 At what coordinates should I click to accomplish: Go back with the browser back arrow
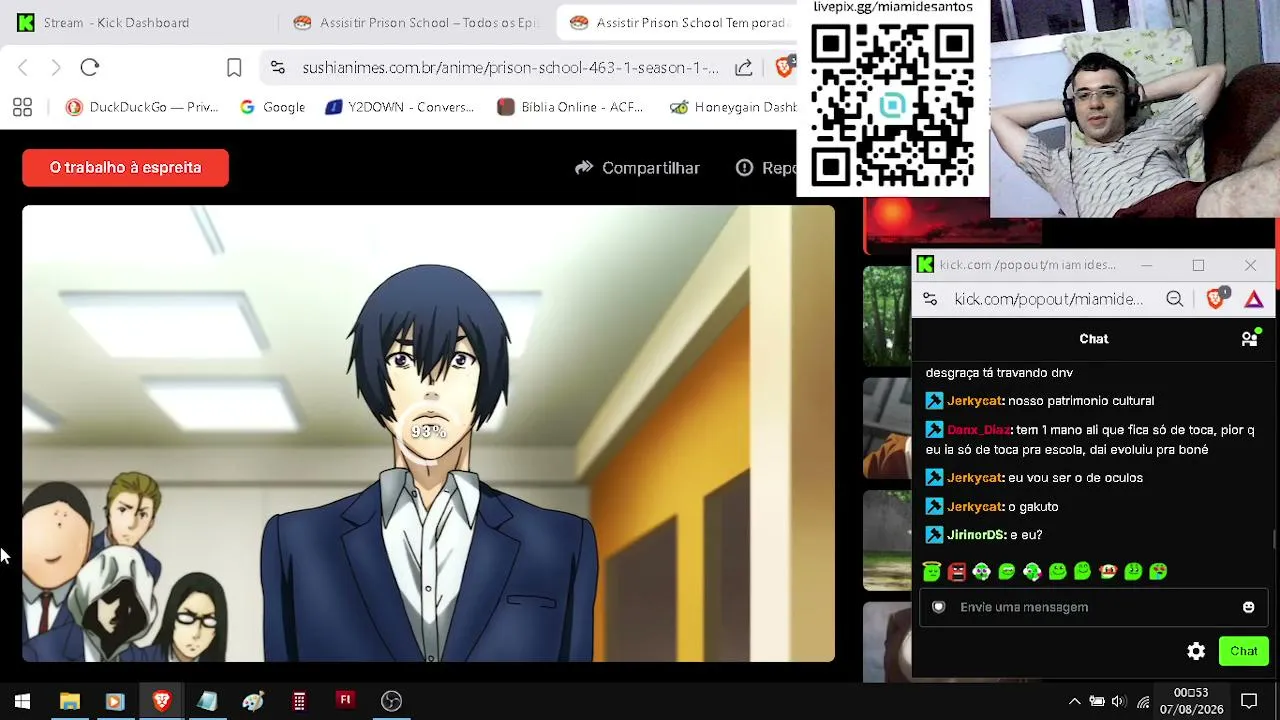click(23, 68)
